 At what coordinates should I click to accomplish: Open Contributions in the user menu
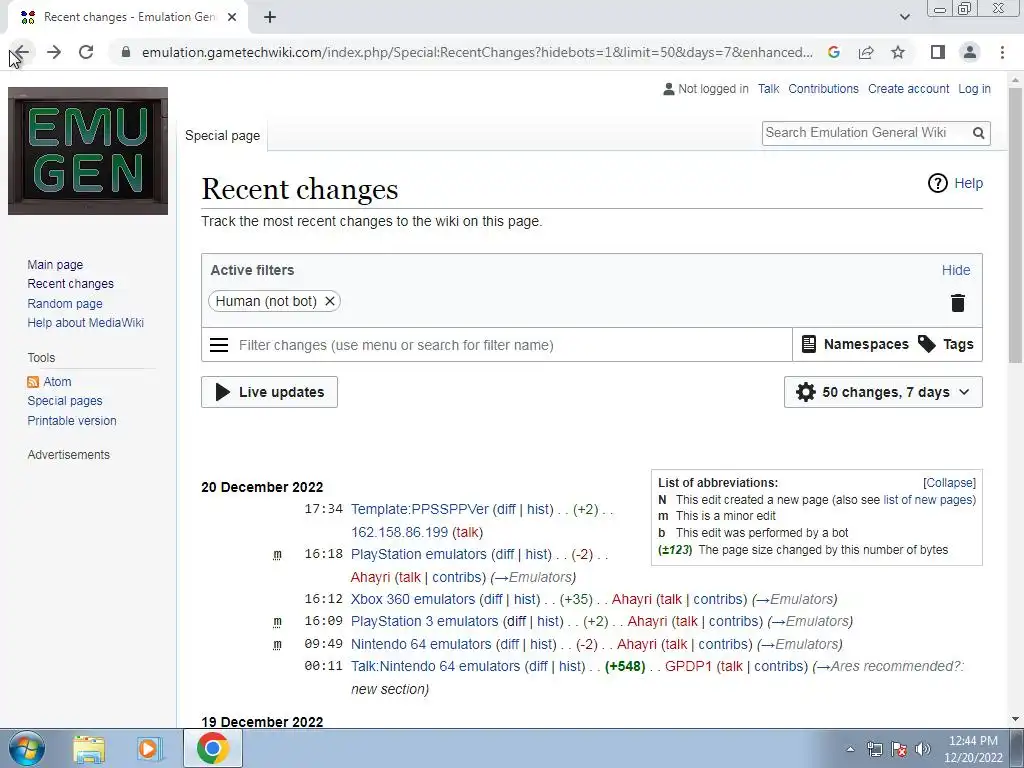(823, 89)
